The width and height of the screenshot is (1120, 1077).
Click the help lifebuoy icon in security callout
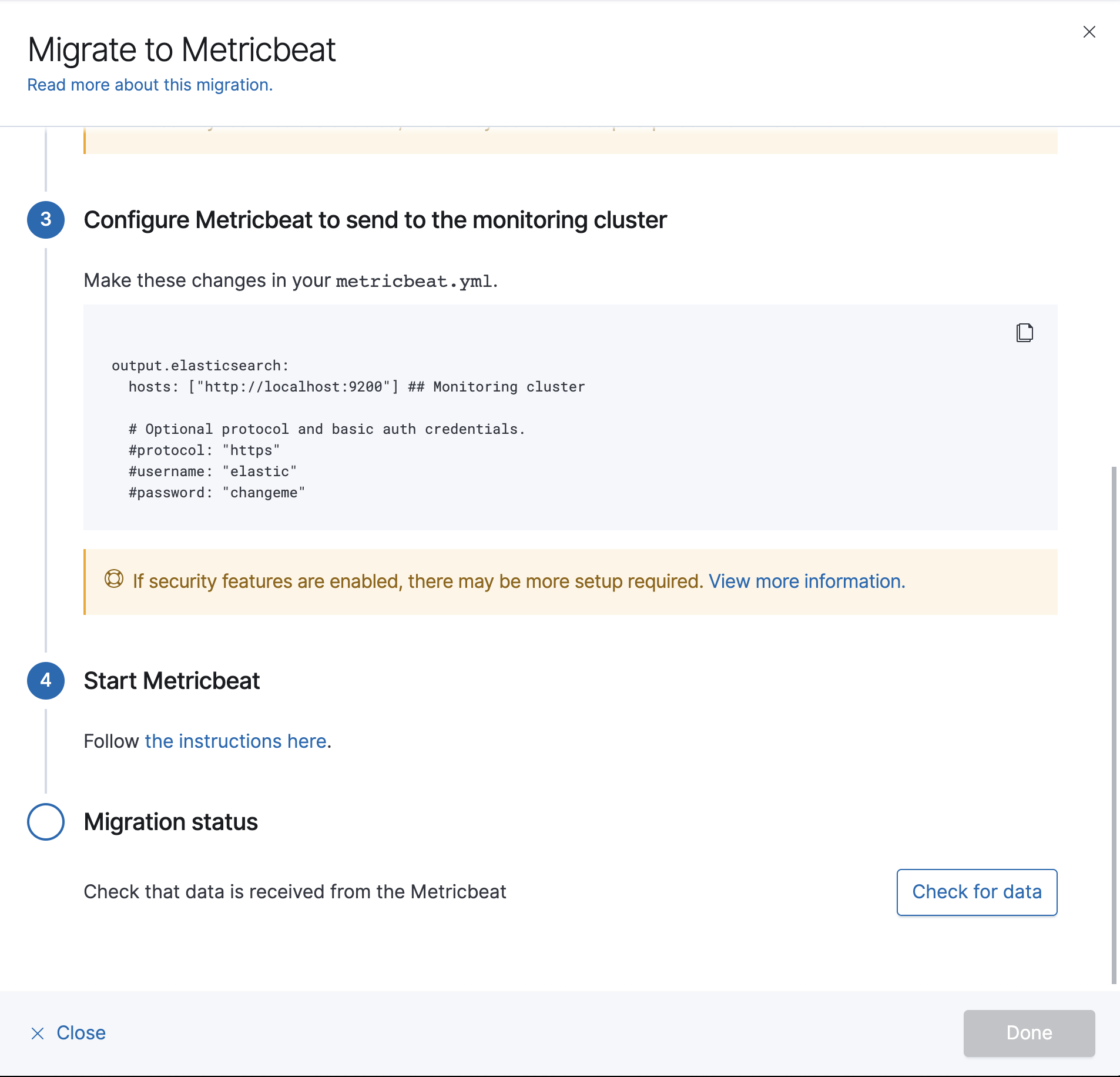[114, 579]
